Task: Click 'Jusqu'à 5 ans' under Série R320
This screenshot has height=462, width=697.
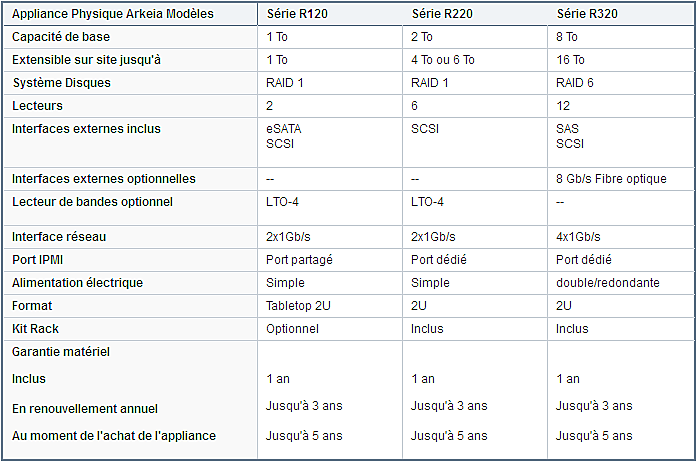Action: [x=594, y=436]
